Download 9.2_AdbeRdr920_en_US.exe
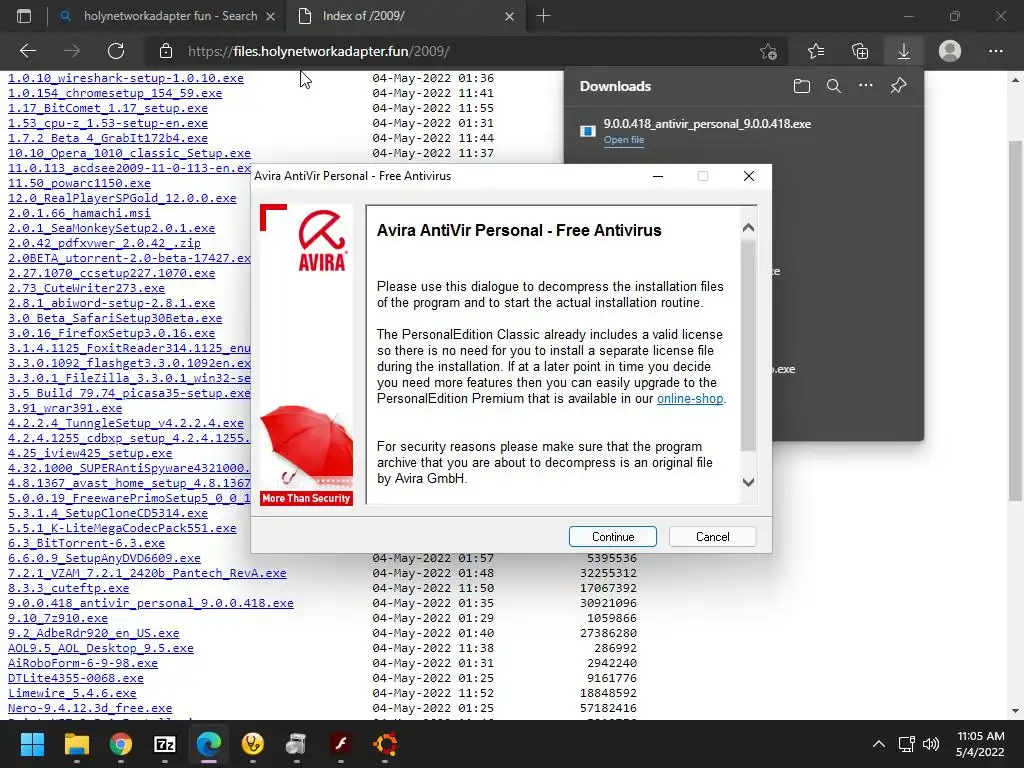The height and width of the screenshot is (768, 1024). [93, 633]
